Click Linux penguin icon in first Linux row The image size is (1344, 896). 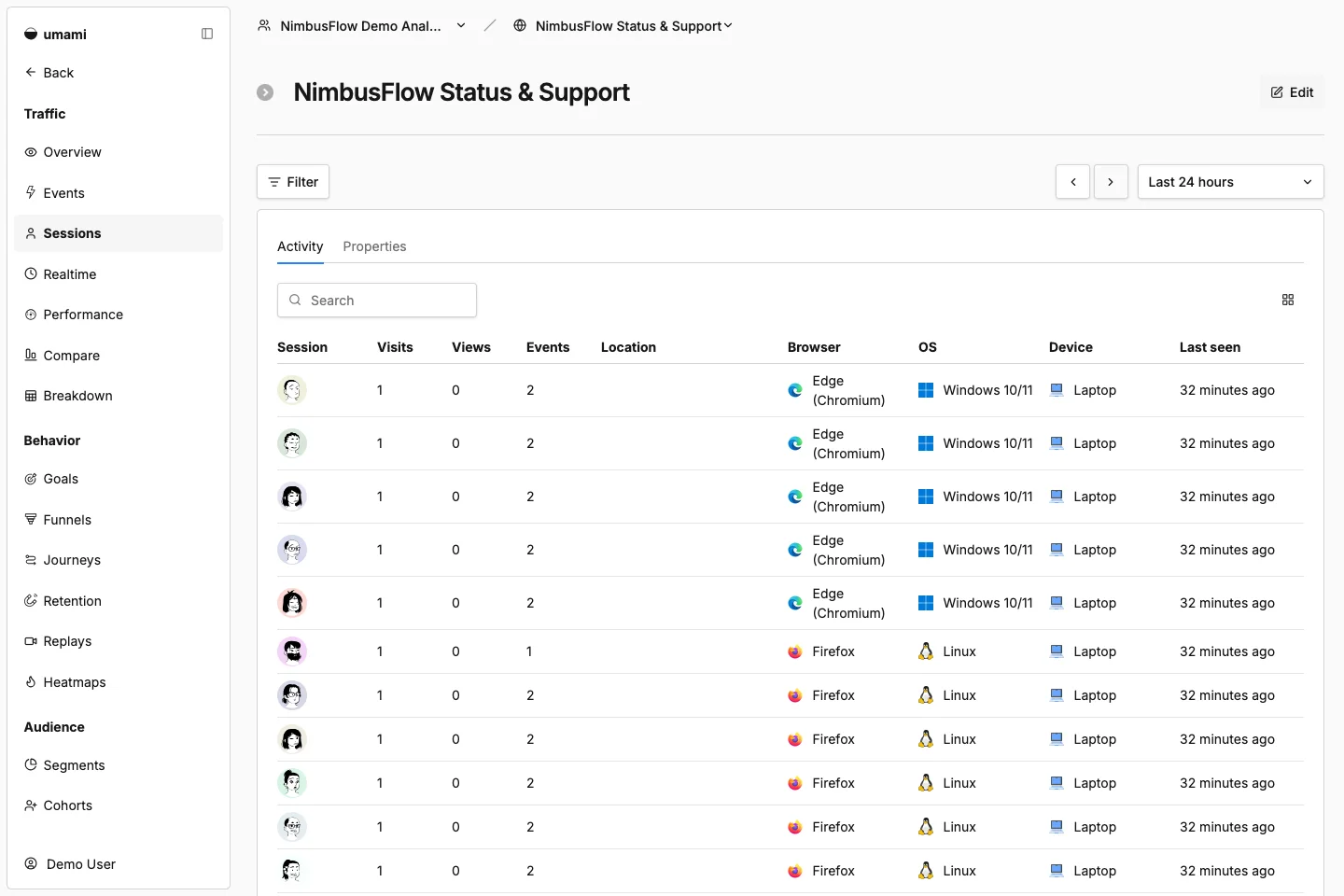(x=926, y=651)
